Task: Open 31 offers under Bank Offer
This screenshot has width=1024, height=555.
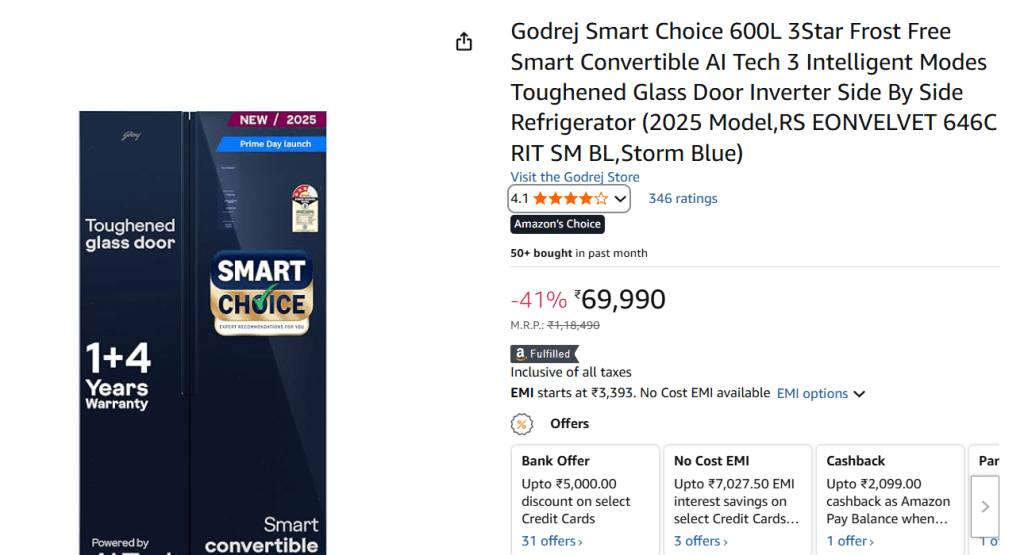Action: (x=552, y=541)
